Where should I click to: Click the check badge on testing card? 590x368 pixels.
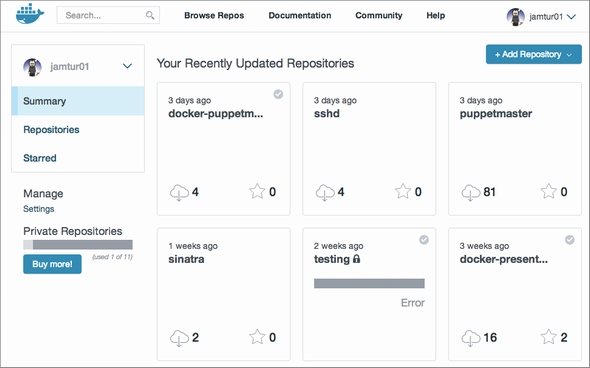click(x=424, y=240)
